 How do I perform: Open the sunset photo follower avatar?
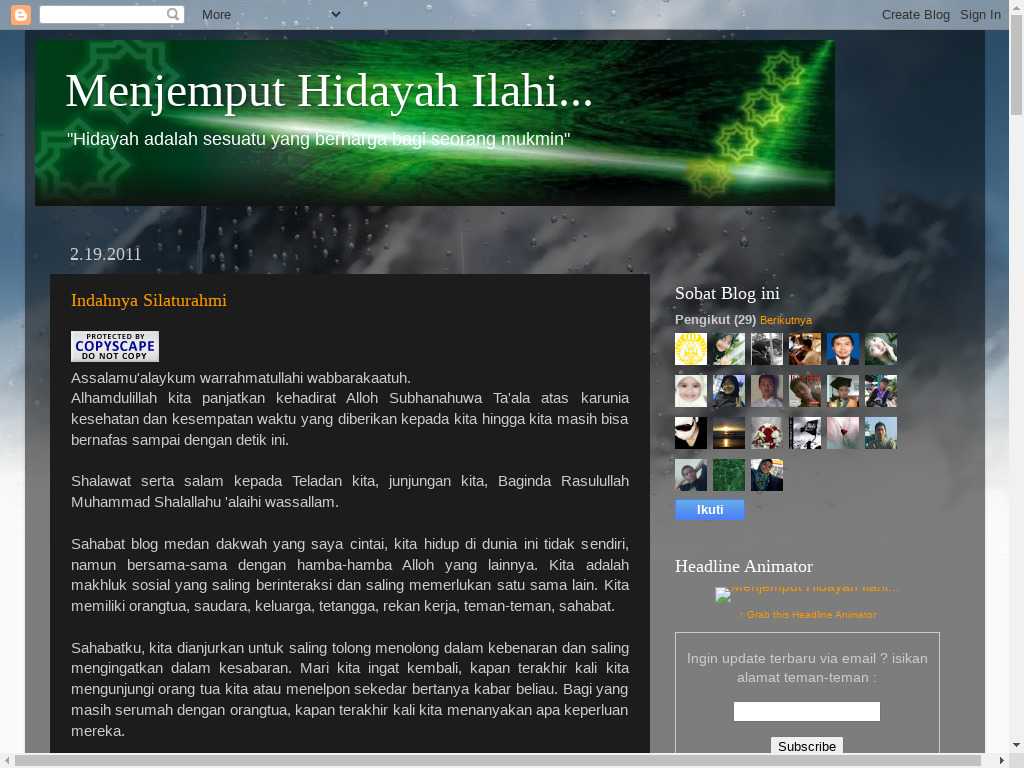[729, 433]
